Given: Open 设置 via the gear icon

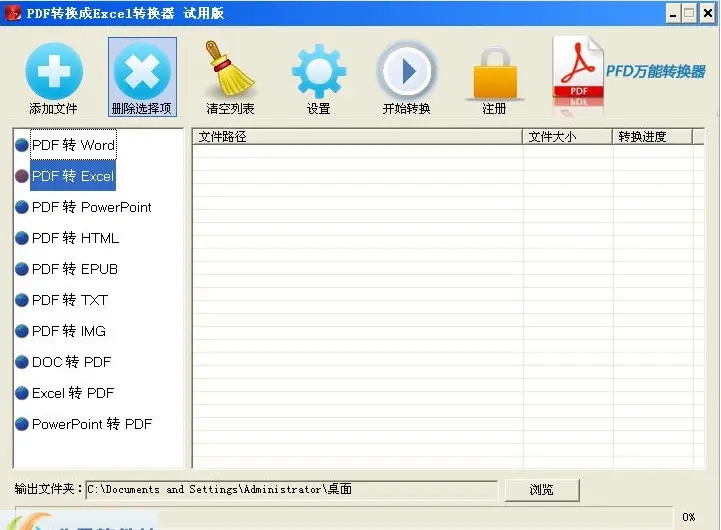Looking at the screenshot, I should (x=319, y=71).
